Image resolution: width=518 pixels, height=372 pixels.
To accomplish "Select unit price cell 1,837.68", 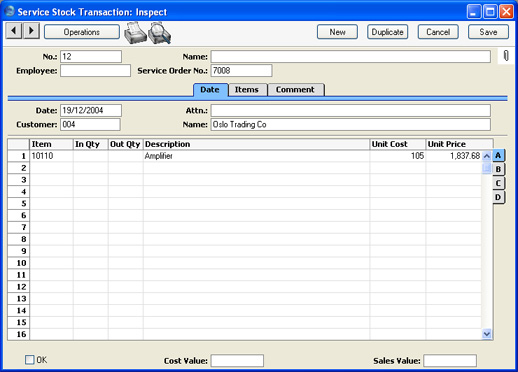I will [454, 156].
